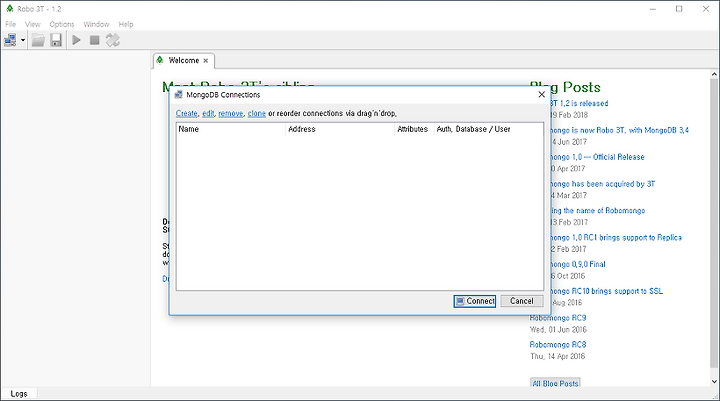Open the Robo 3T with MongoDB 3.4 post
The image size is (720, 401).
[x=619, y=130]
